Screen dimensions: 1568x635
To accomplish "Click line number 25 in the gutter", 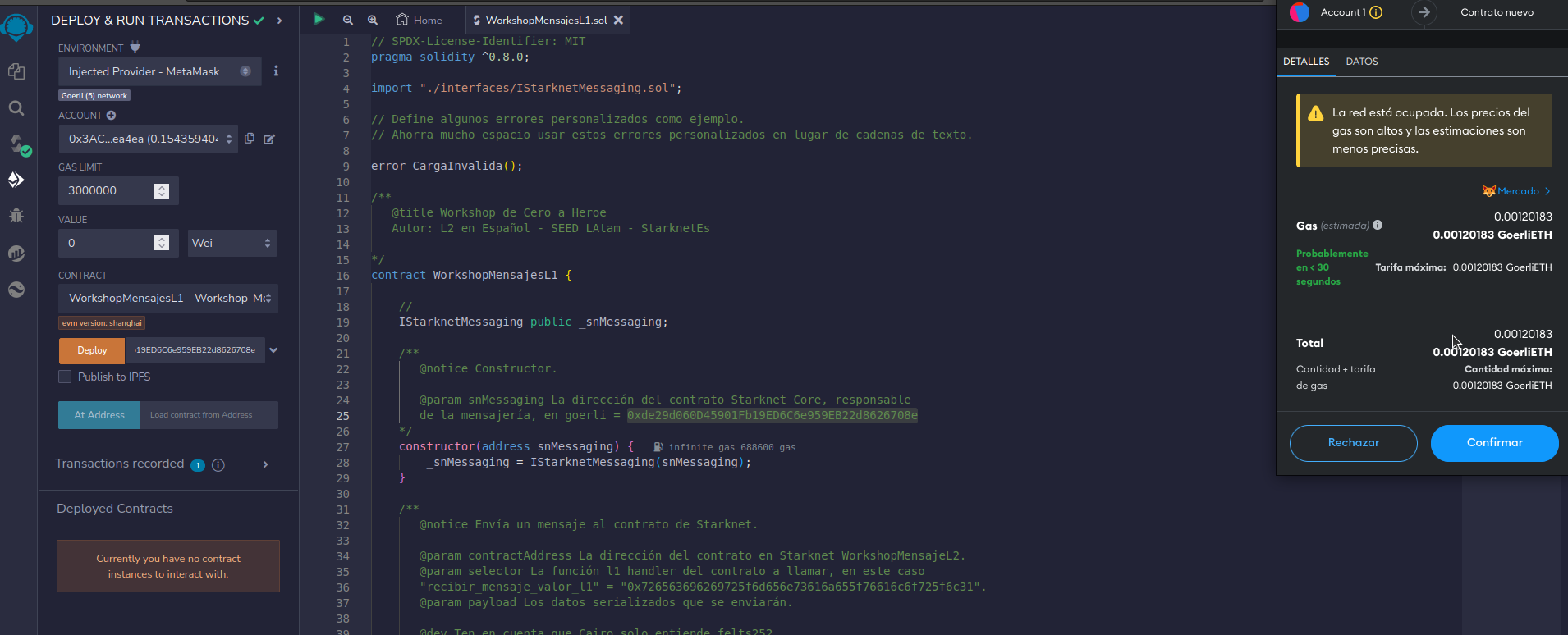I will click(342, 416).
